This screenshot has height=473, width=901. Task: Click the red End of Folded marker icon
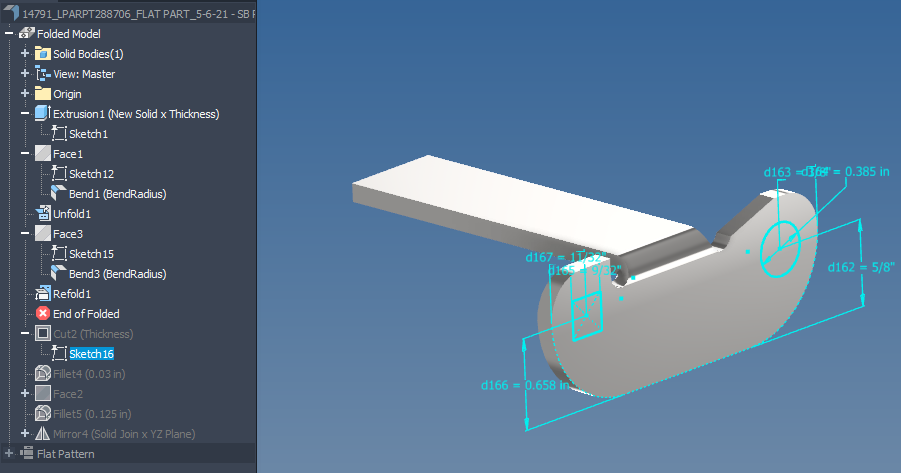tap(43, 313)
